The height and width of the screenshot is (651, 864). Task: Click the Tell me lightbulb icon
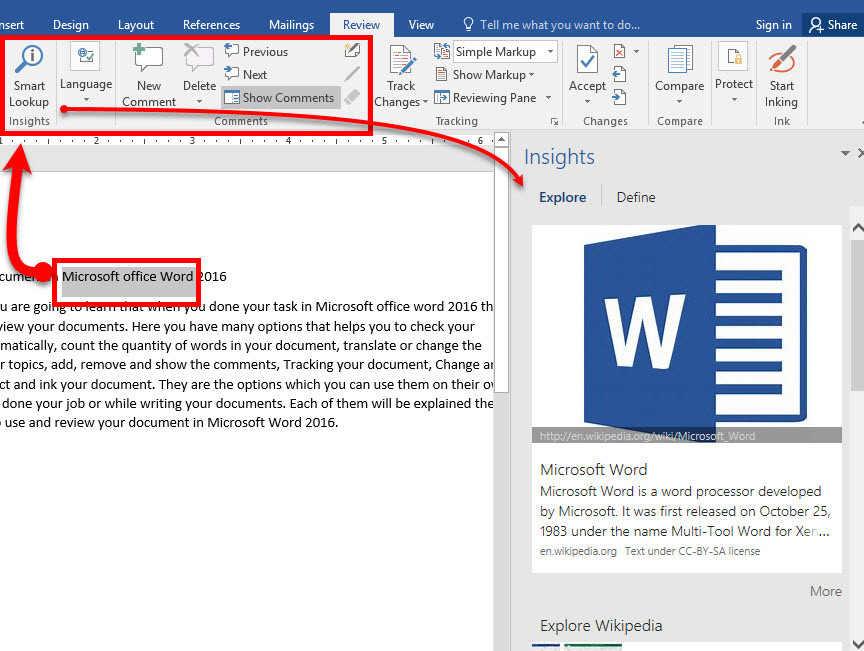(x=468, y=24)
